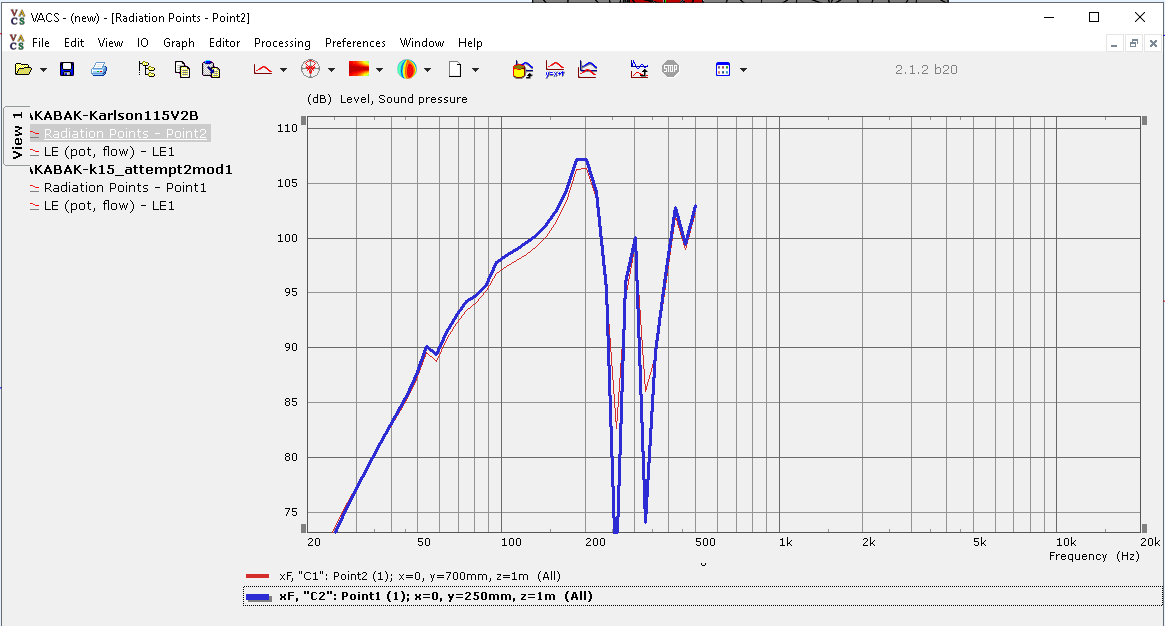Viewport: 1165px width, 626px height.
Task: Click the line graph chart icon
Action: [262, 69]
